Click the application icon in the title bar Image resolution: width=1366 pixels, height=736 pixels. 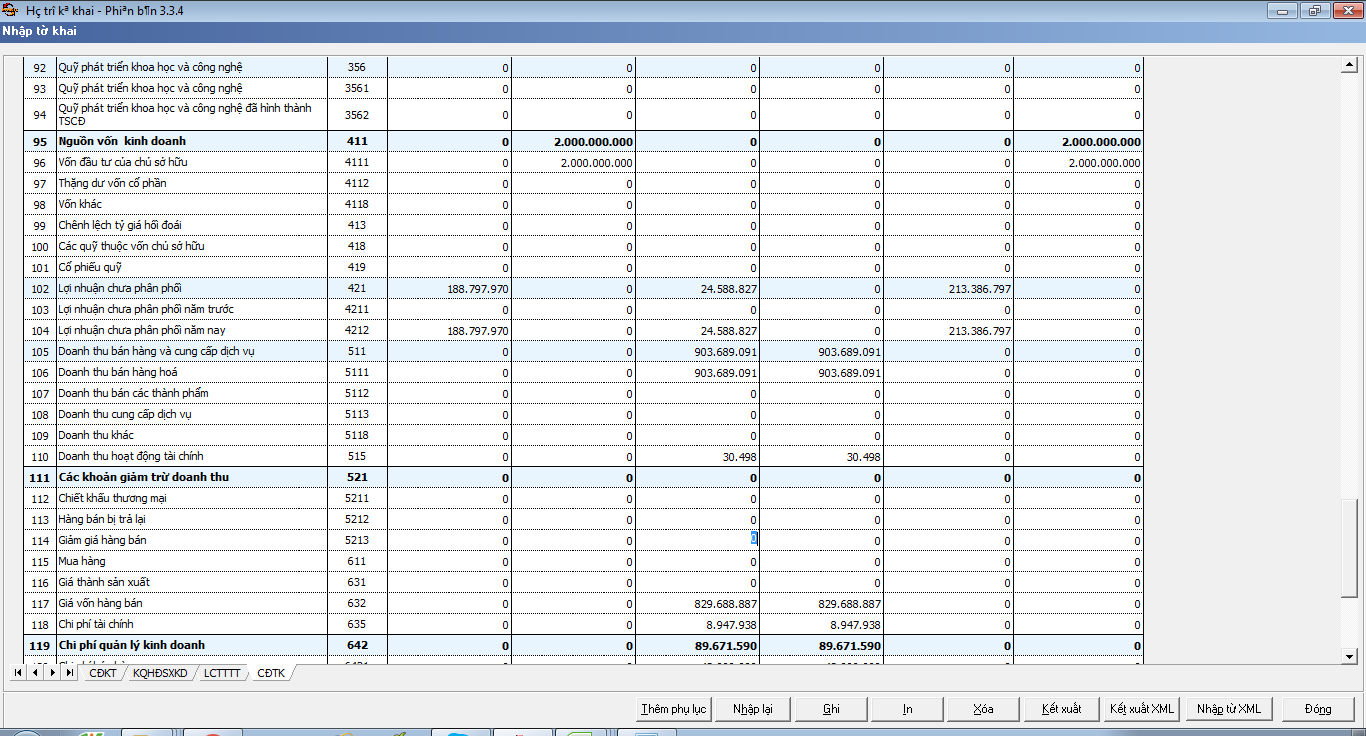(x=12, y=10)
